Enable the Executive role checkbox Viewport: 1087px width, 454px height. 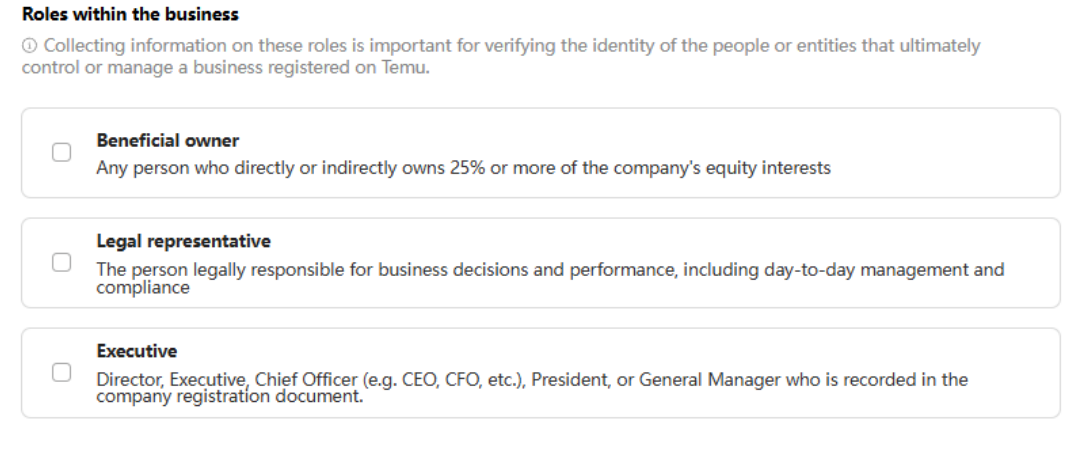coord(62,372)
